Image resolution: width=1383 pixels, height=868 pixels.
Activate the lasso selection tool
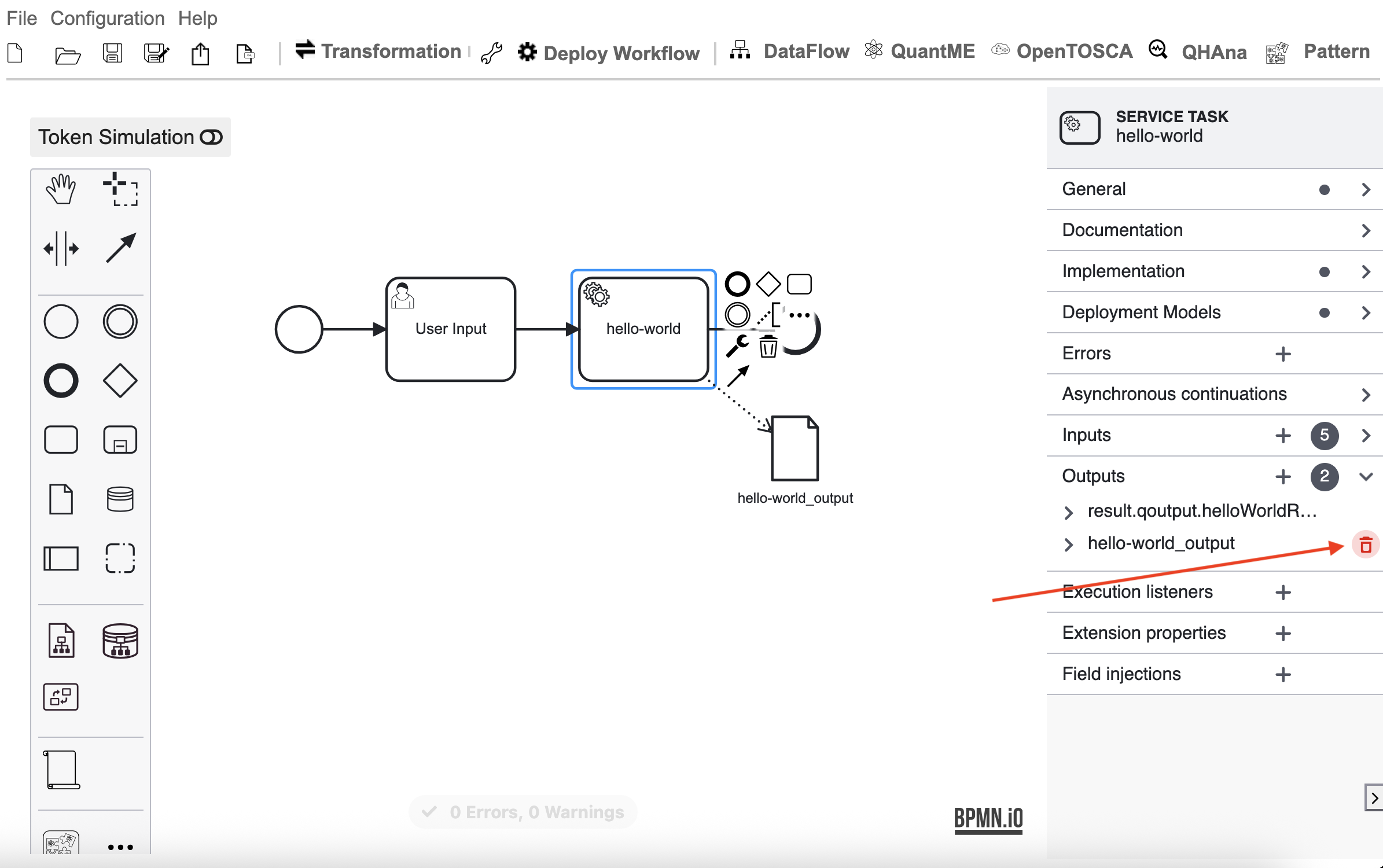(x=120, y=189)
